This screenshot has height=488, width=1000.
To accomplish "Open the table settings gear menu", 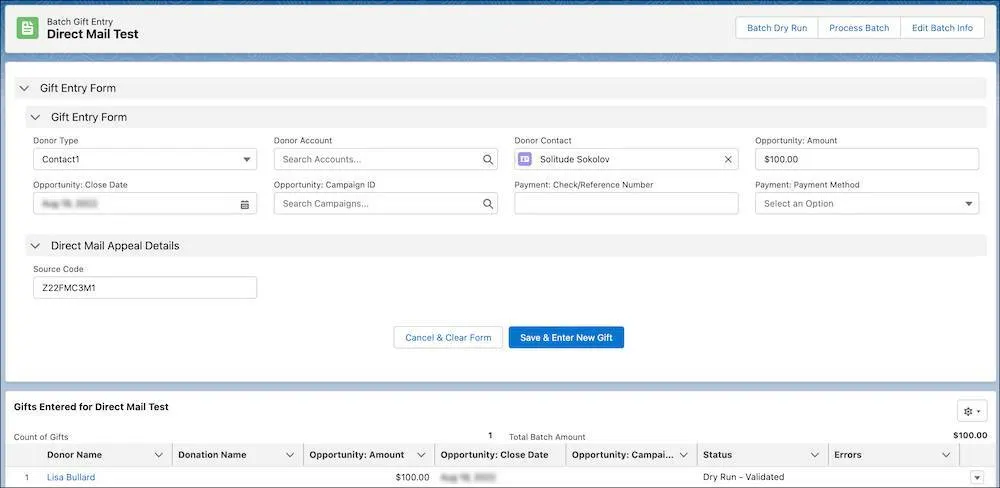I will tap(972, 411).
